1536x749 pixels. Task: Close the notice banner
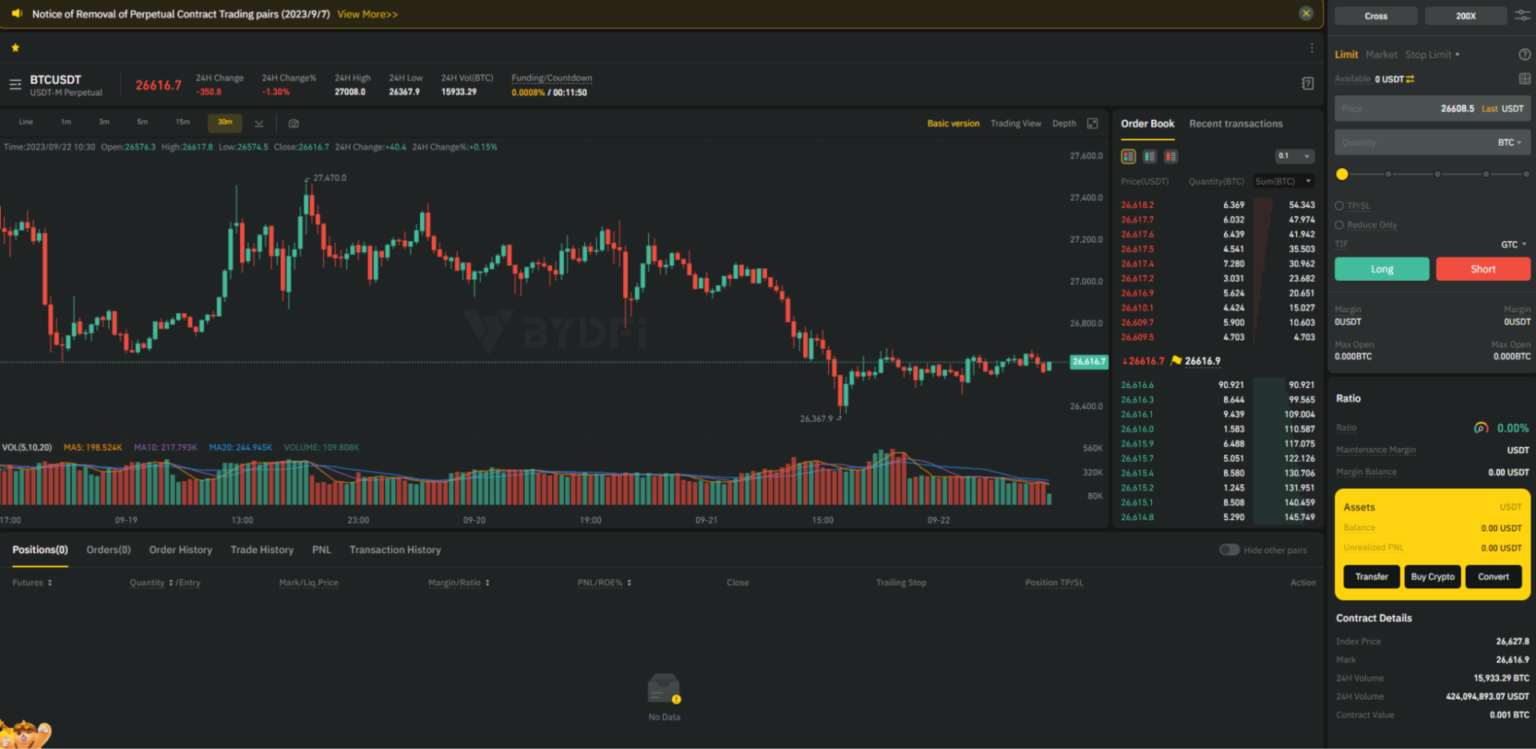(1305, 14)
